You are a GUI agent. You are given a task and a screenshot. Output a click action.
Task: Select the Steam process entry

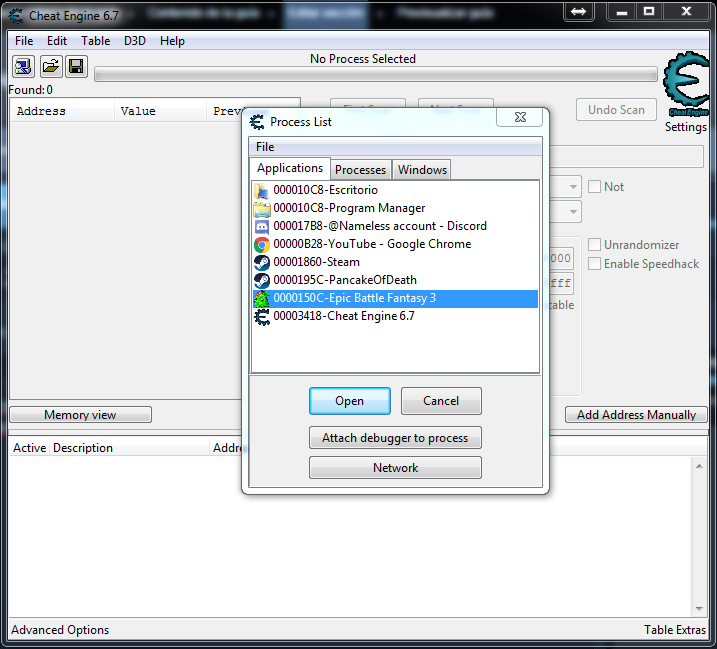316,262
